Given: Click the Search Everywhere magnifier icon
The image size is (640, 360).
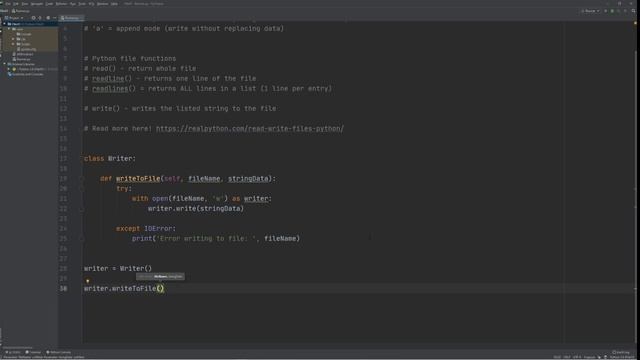Looking at the screenshot, I should pyautogui.click(x=633, y=11).
